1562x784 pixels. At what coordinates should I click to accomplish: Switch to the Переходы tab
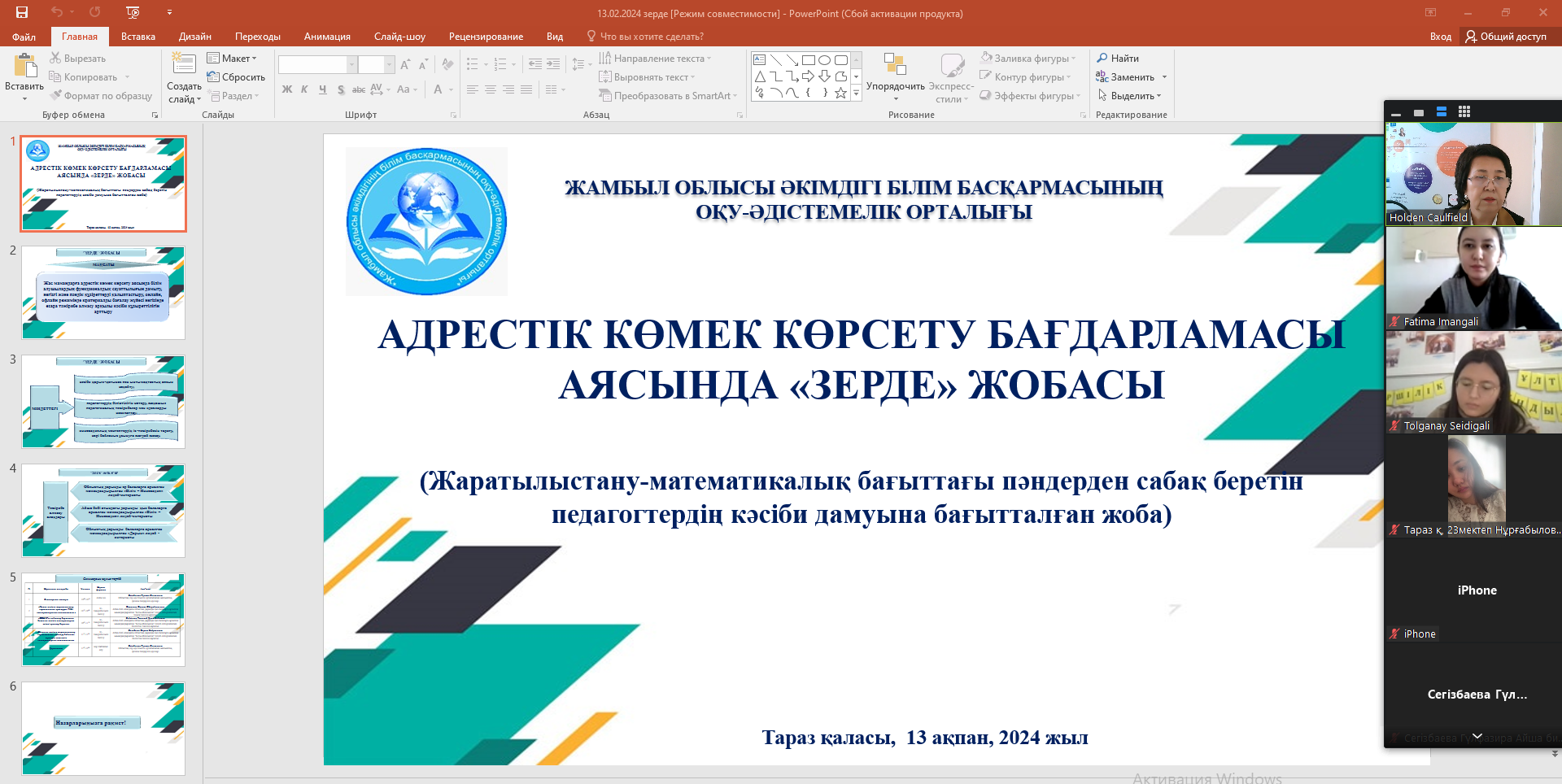tap(258, 37)
